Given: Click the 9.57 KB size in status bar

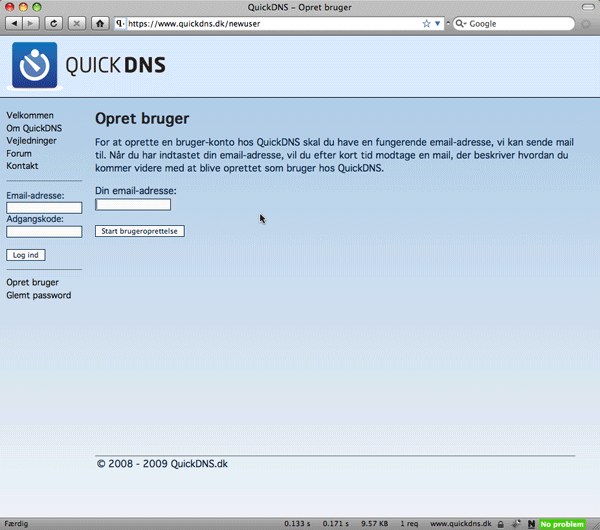Looking at the screenshot, I should (x=375, y=524).
